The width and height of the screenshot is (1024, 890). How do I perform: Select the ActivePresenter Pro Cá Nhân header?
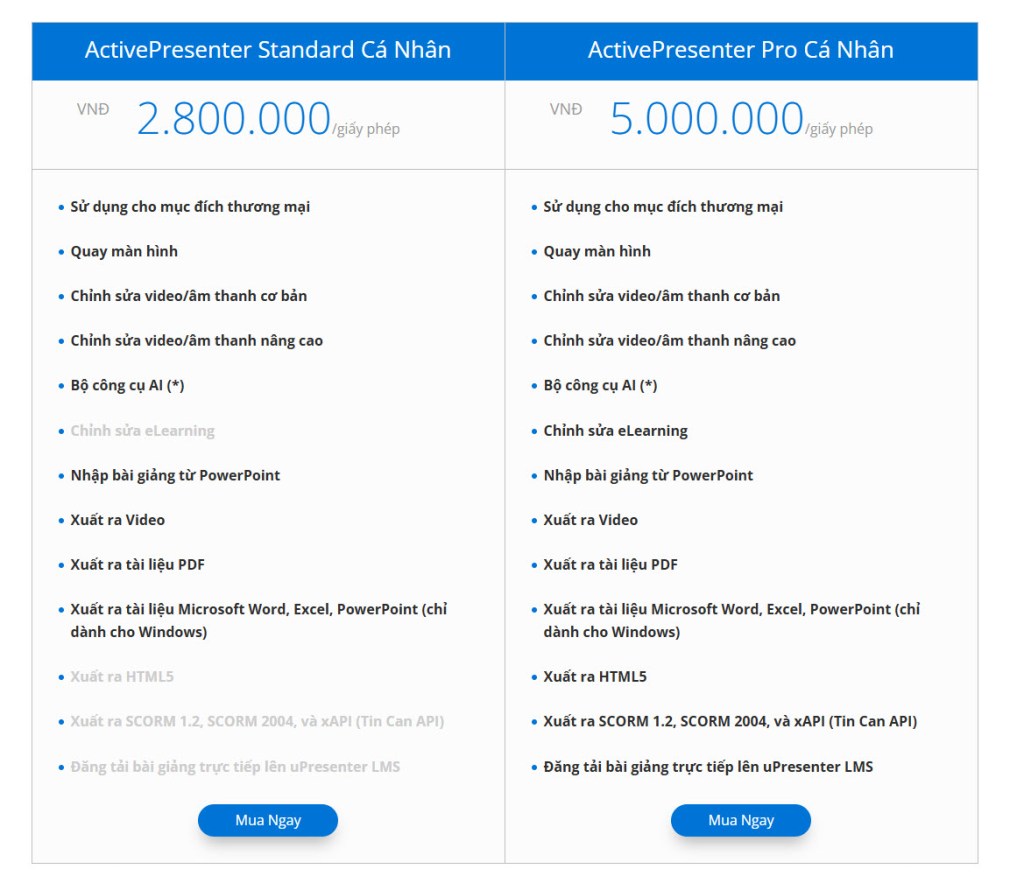pos(741,50)
